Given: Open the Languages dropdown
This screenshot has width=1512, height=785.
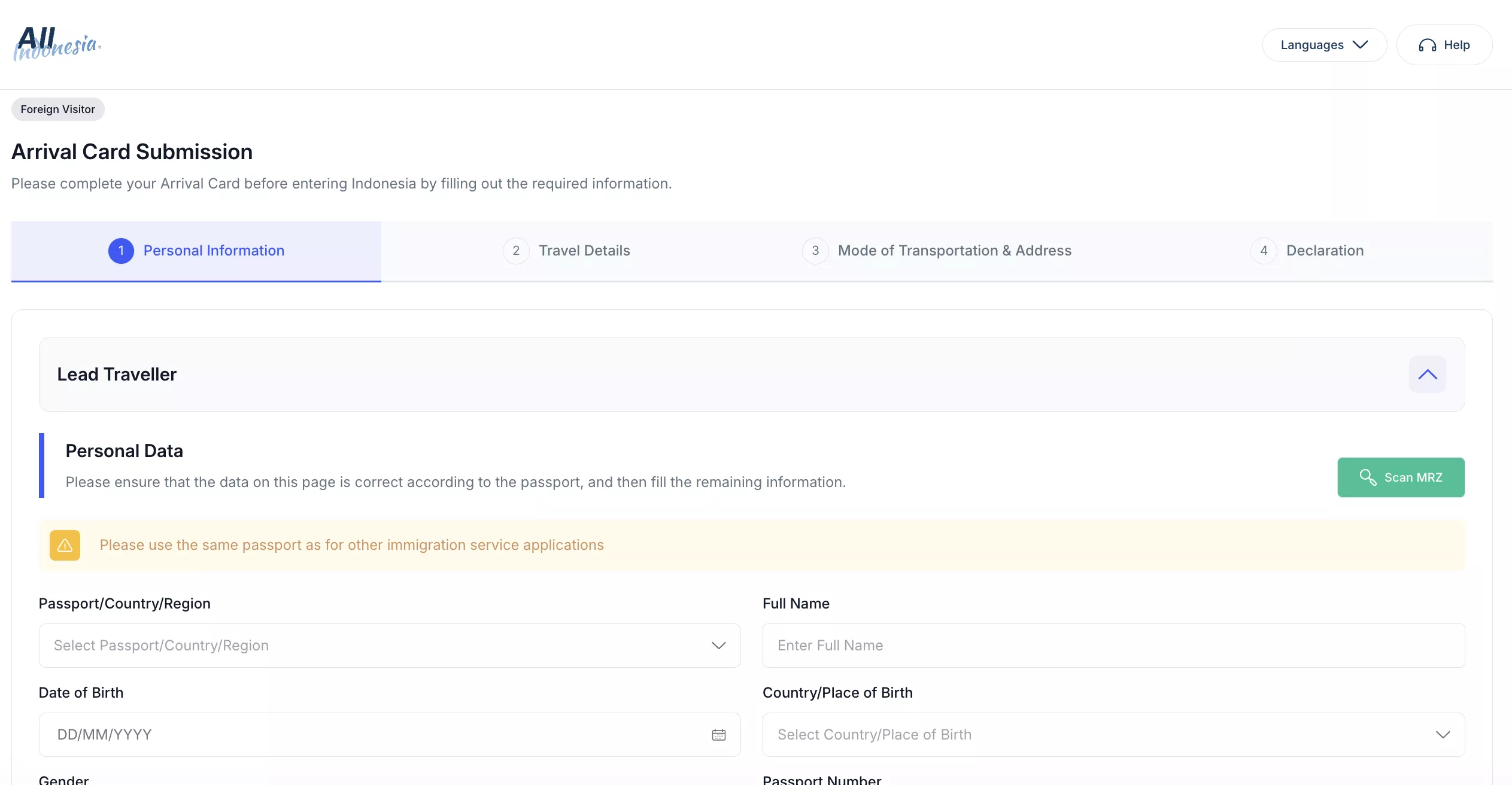Looking at the screenshot, I should coord(1324,45).
